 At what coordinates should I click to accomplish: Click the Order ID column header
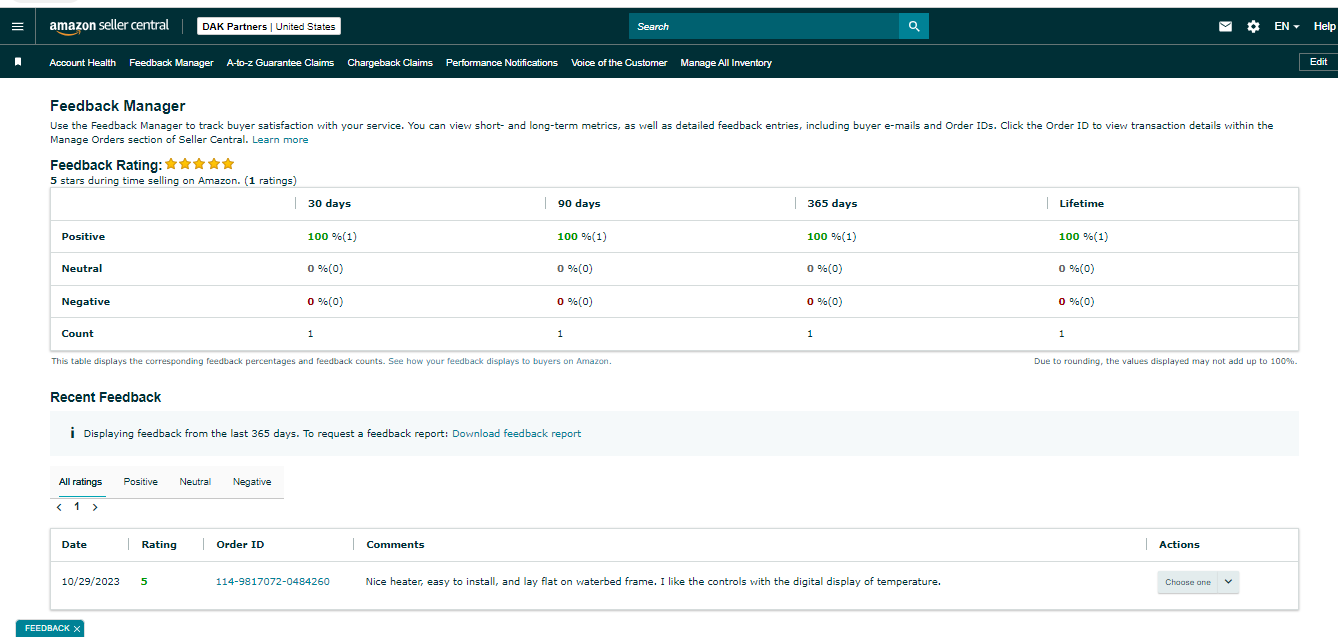coord(240,545)
